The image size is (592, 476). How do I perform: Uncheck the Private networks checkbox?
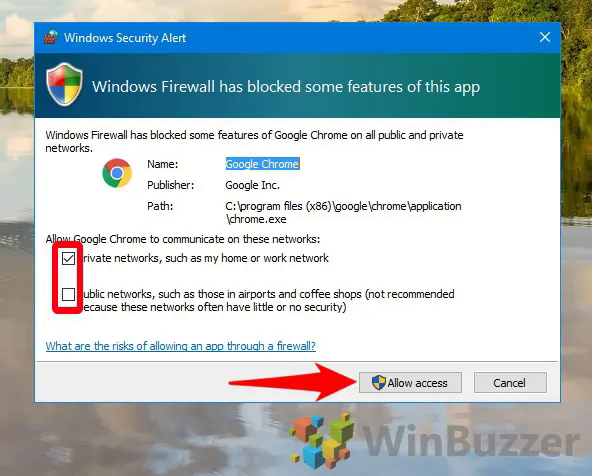click(68, 259)
